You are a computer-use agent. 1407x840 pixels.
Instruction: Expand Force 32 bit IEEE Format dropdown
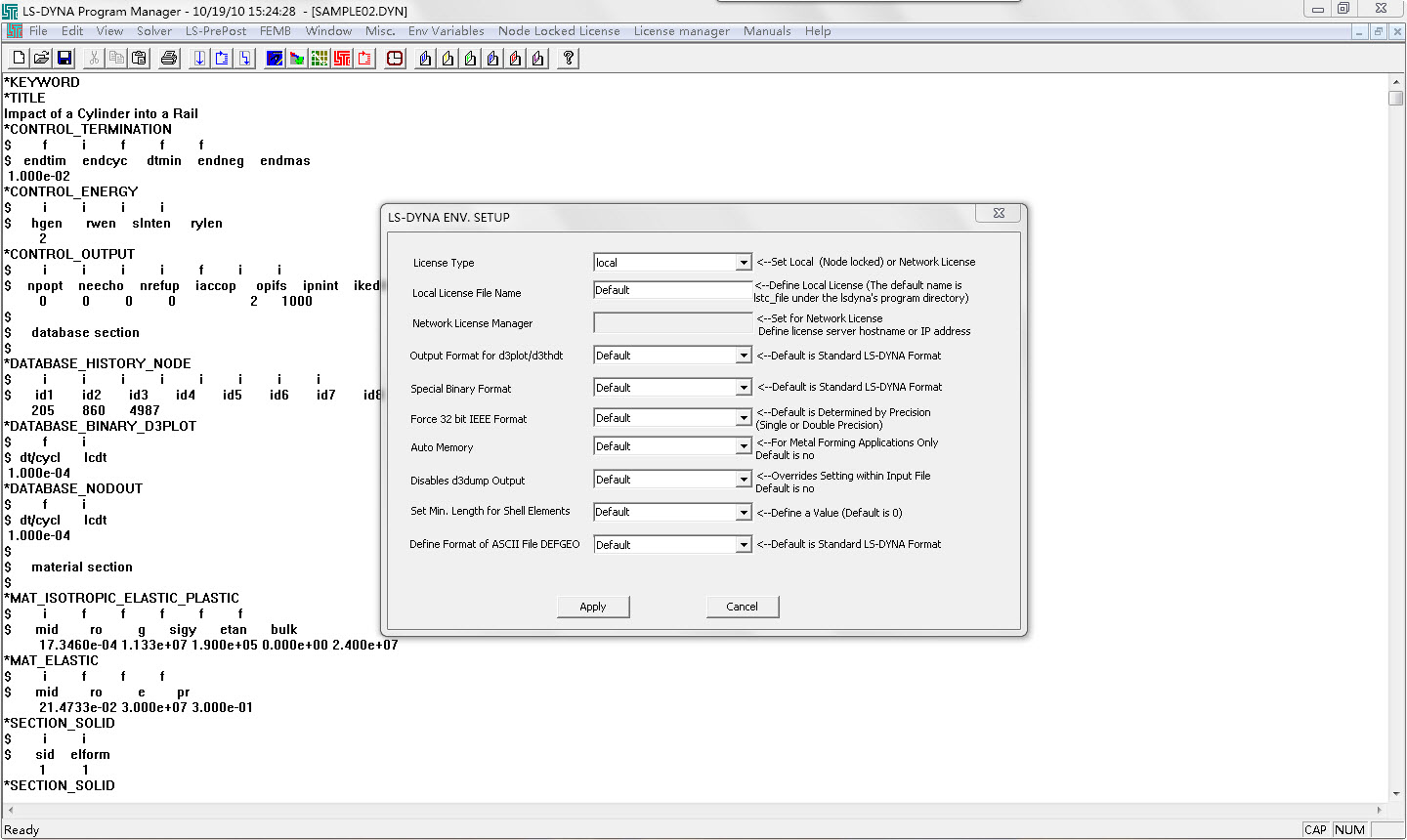coord(744,418)
